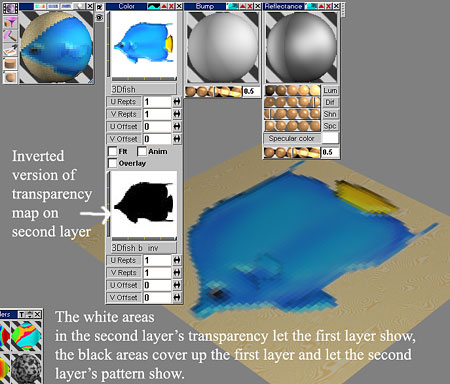Image resolution: width=450 pixels, height=384 pixels.
Task: Click arrows stepper beside second layer V Repts
Action: click(177, 273)
